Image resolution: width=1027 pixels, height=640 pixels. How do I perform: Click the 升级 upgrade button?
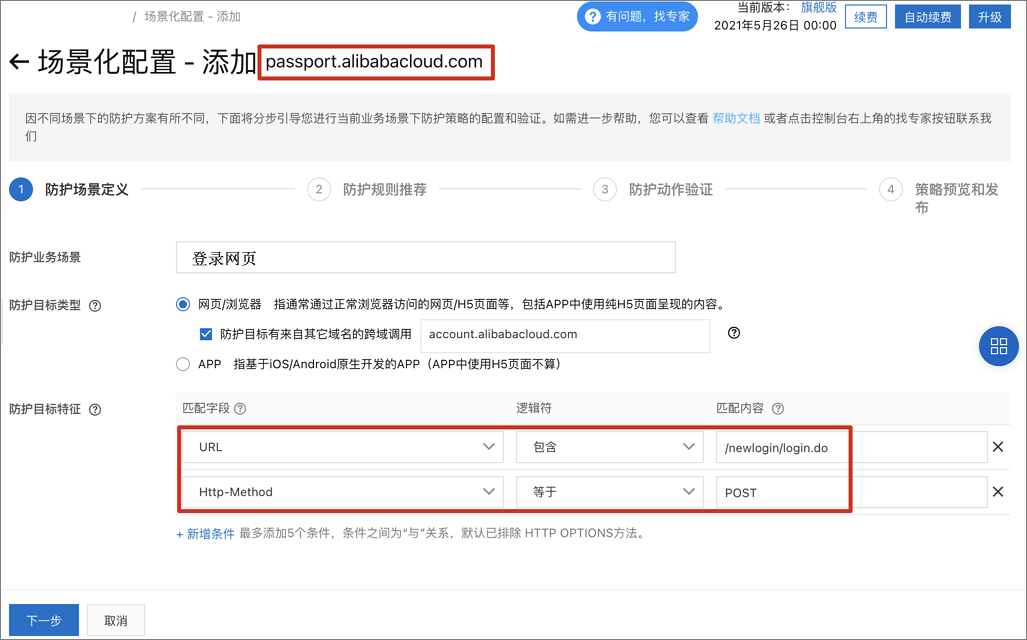(x=990, y=17)
